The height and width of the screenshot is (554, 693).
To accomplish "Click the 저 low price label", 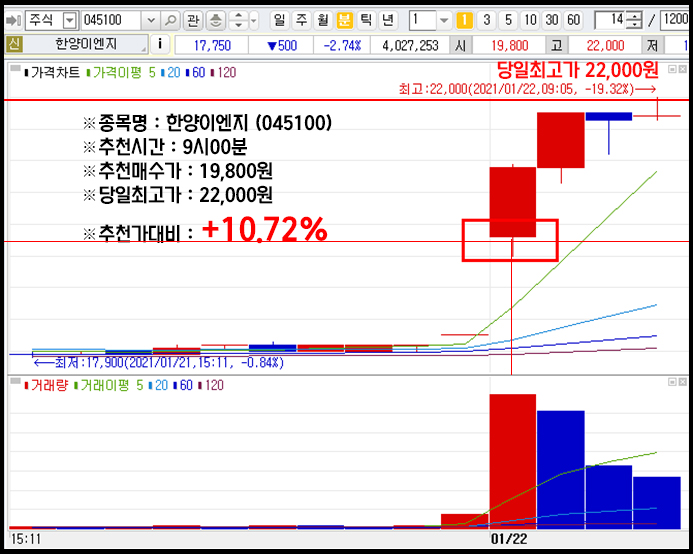I will 653,46.
